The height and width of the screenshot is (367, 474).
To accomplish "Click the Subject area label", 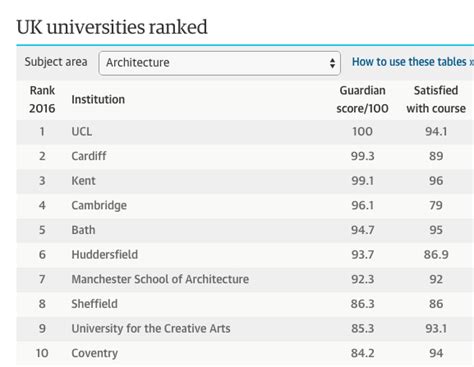I will coord(56,62).
